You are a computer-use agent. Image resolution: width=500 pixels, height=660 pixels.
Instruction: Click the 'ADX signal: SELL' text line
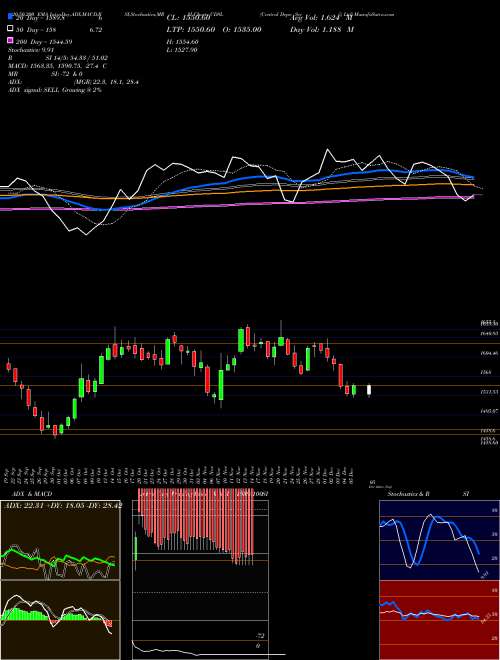[x=55, y=90]
